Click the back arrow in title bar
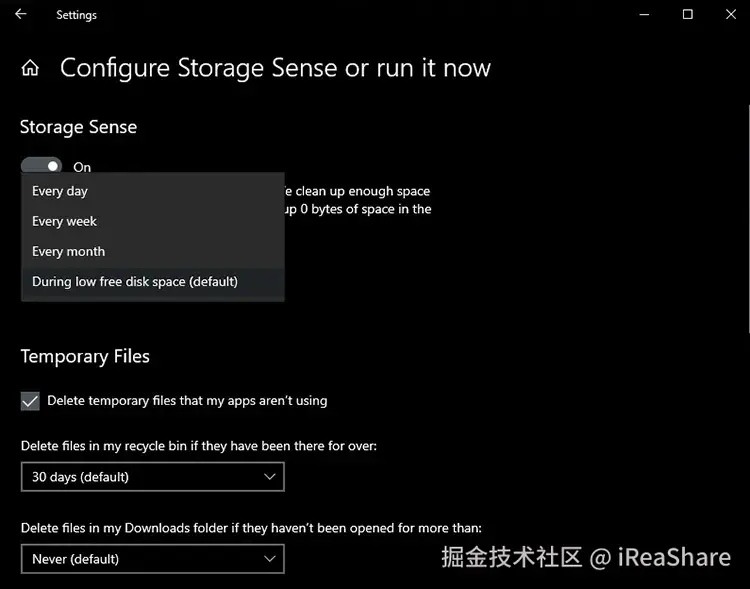The image size is (750, 589). [x=21, y=14]
